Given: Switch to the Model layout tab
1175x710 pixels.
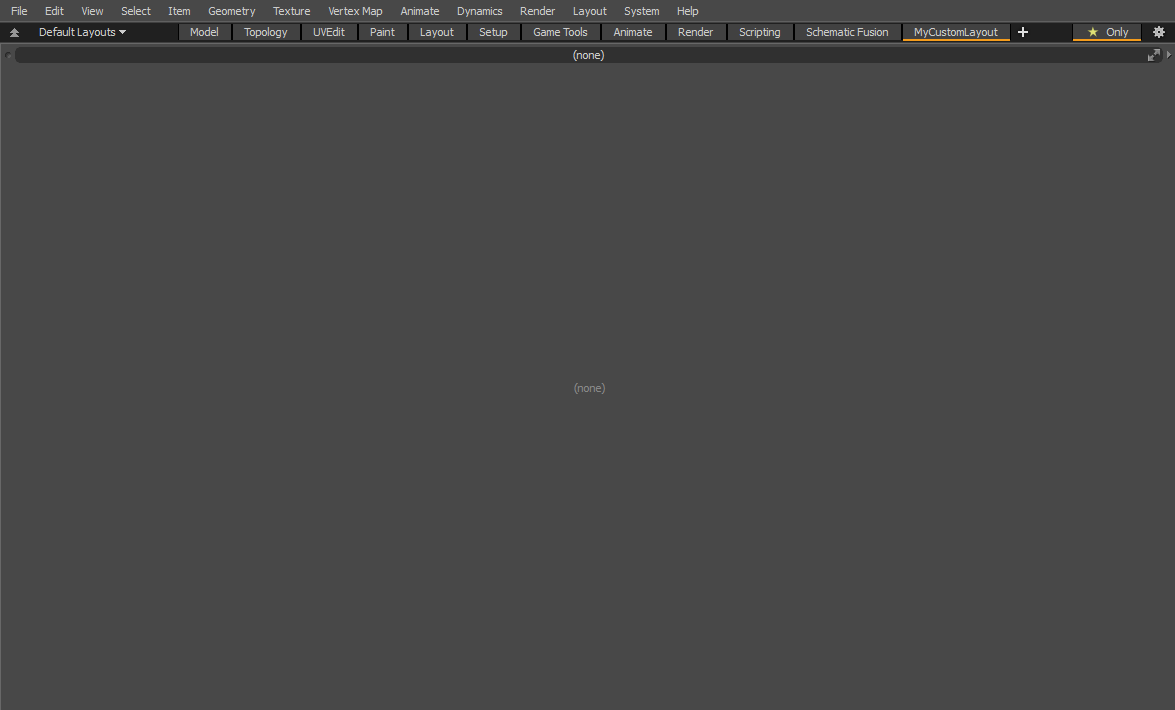Looking at the screenshot, I should (204, 32).
